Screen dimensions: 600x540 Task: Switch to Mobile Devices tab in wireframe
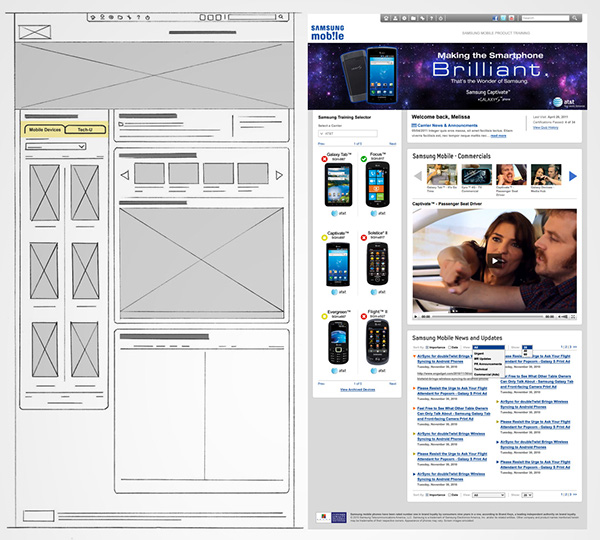[x=45, y=130]
